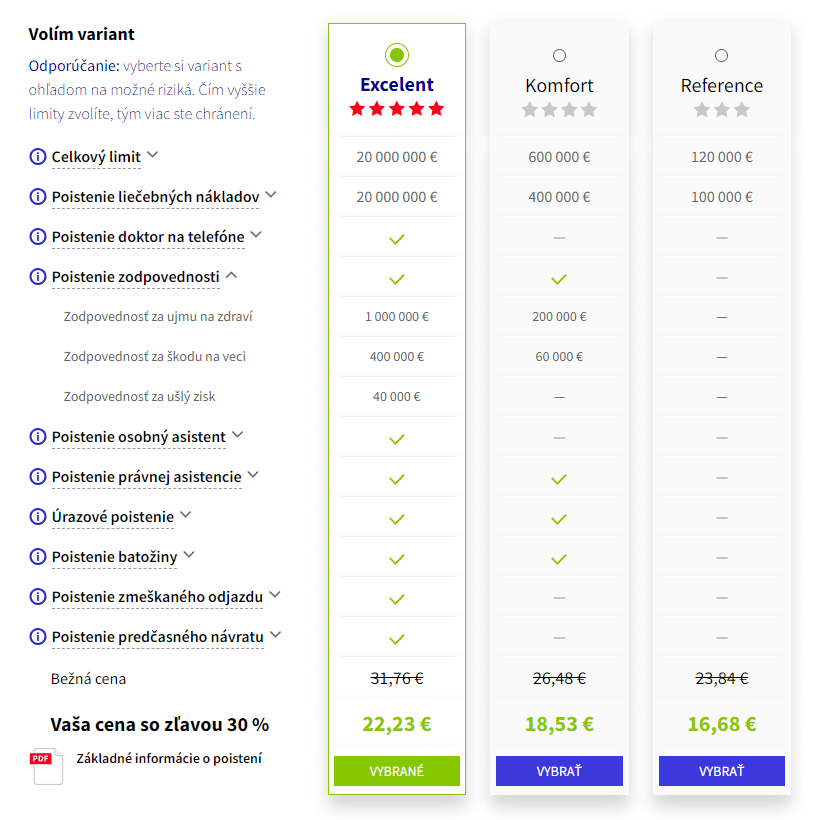Click info icon beside Poistenie liečebných nákladov
Screen dimensions: 821x820
coord(38,197)
